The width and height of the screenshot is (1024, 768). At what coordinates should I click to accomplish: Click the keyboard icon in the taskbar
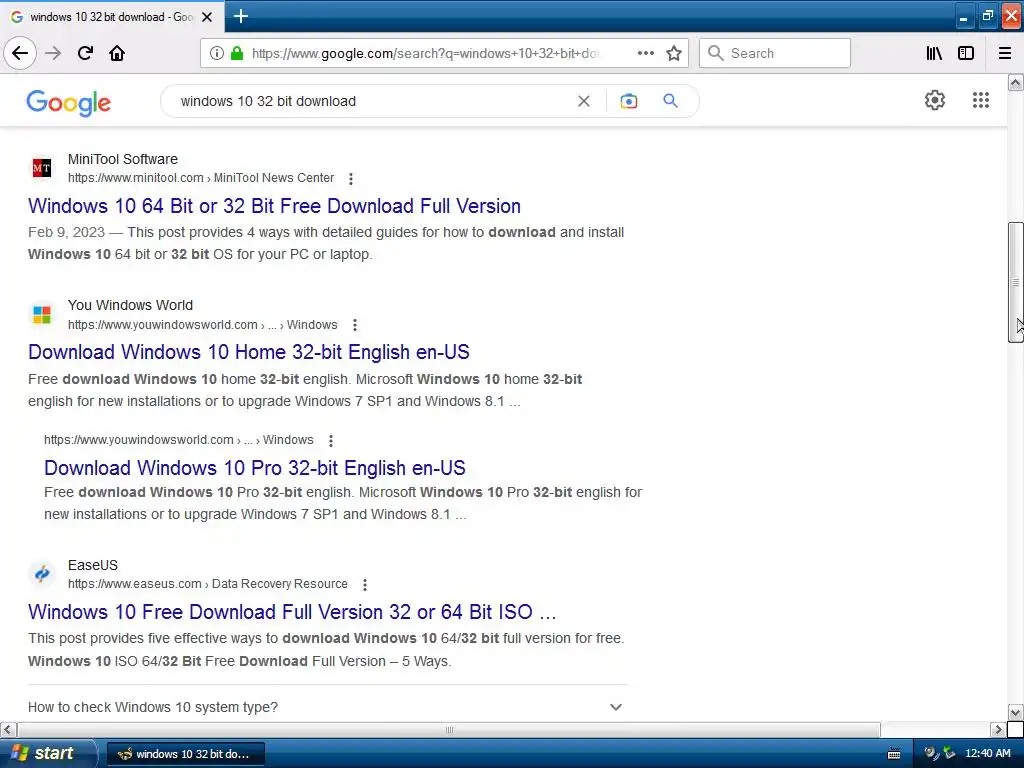[894, 754]
